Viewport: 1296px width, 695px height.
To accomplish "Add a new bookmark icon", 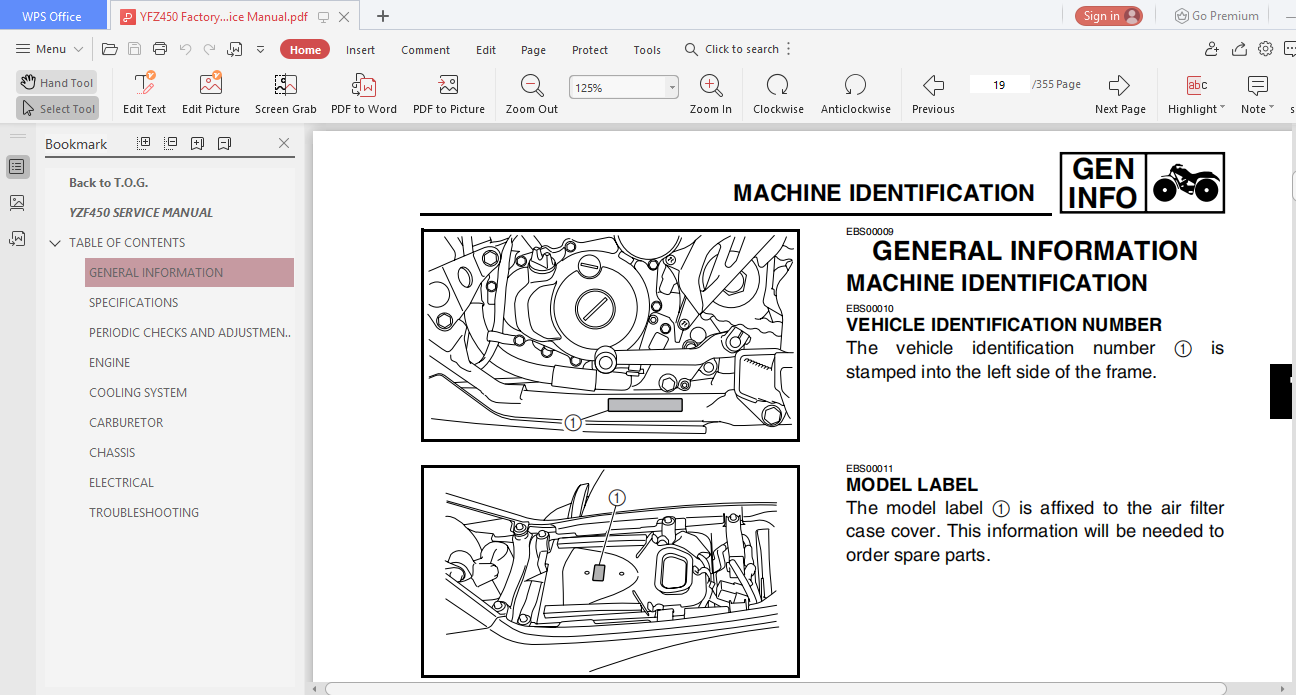I will click(x=197, y=143).
